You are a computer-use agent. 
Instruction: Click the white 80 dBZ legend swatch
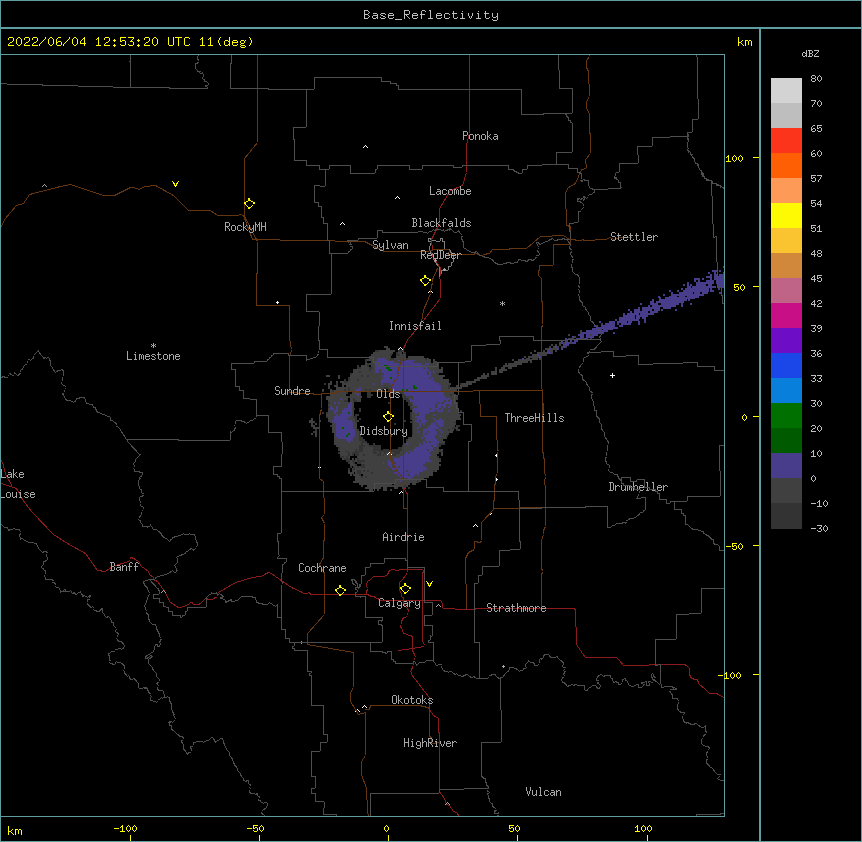point(786,91)
